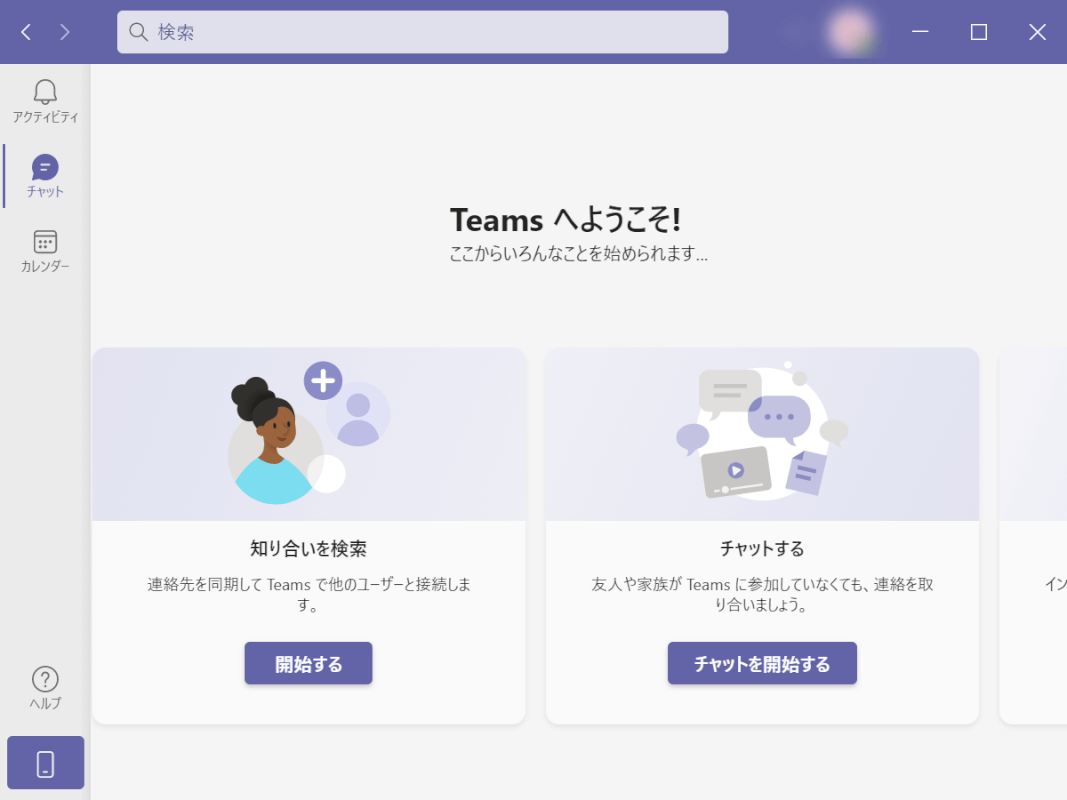Close the Teams window
This screenshot has height=800, width=1067.
pyautogui.click(x=1037, y=32)
